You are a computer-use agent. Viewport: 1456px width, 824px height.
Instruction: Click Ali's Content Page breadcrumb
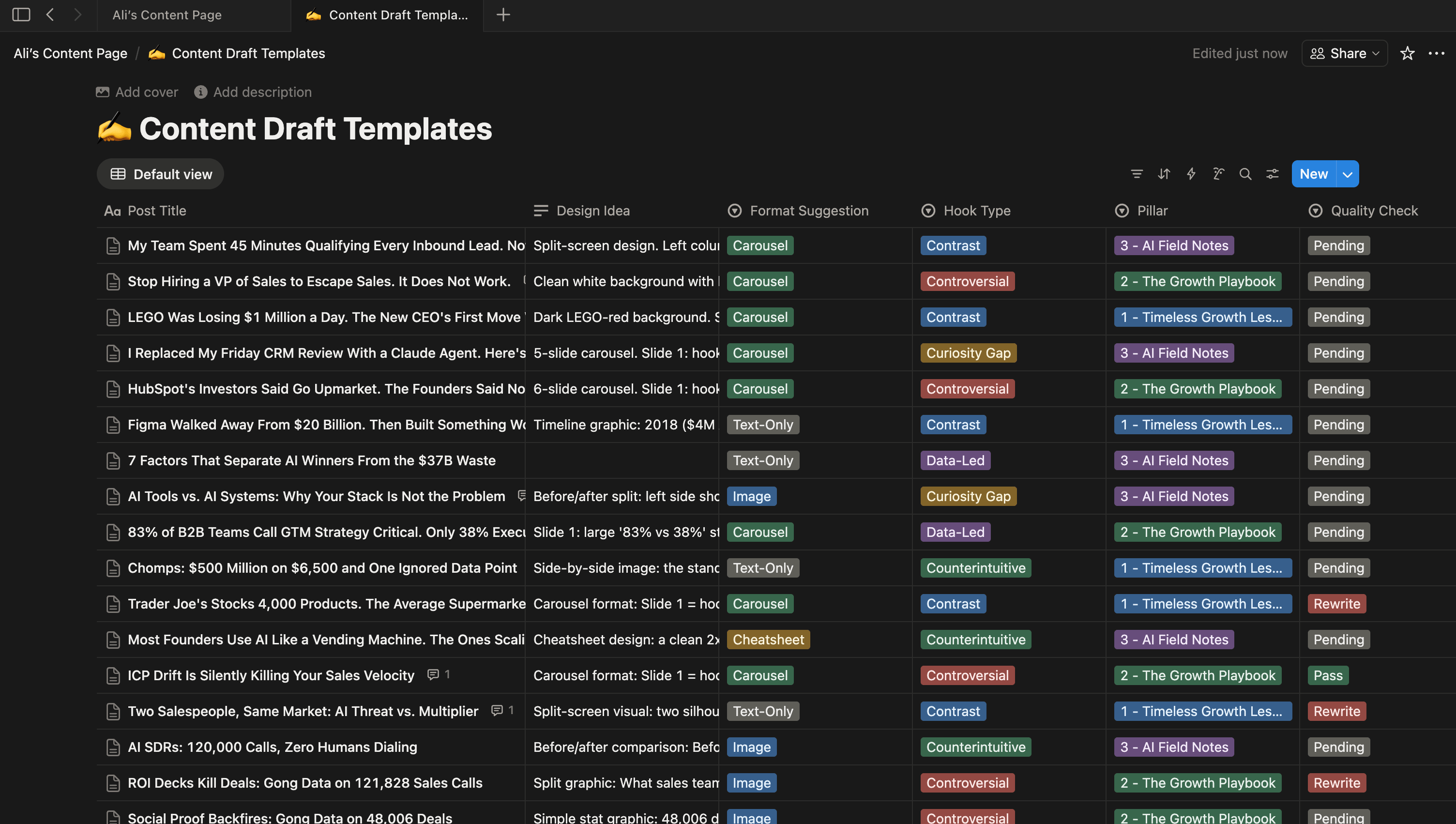tap(70, 53)
